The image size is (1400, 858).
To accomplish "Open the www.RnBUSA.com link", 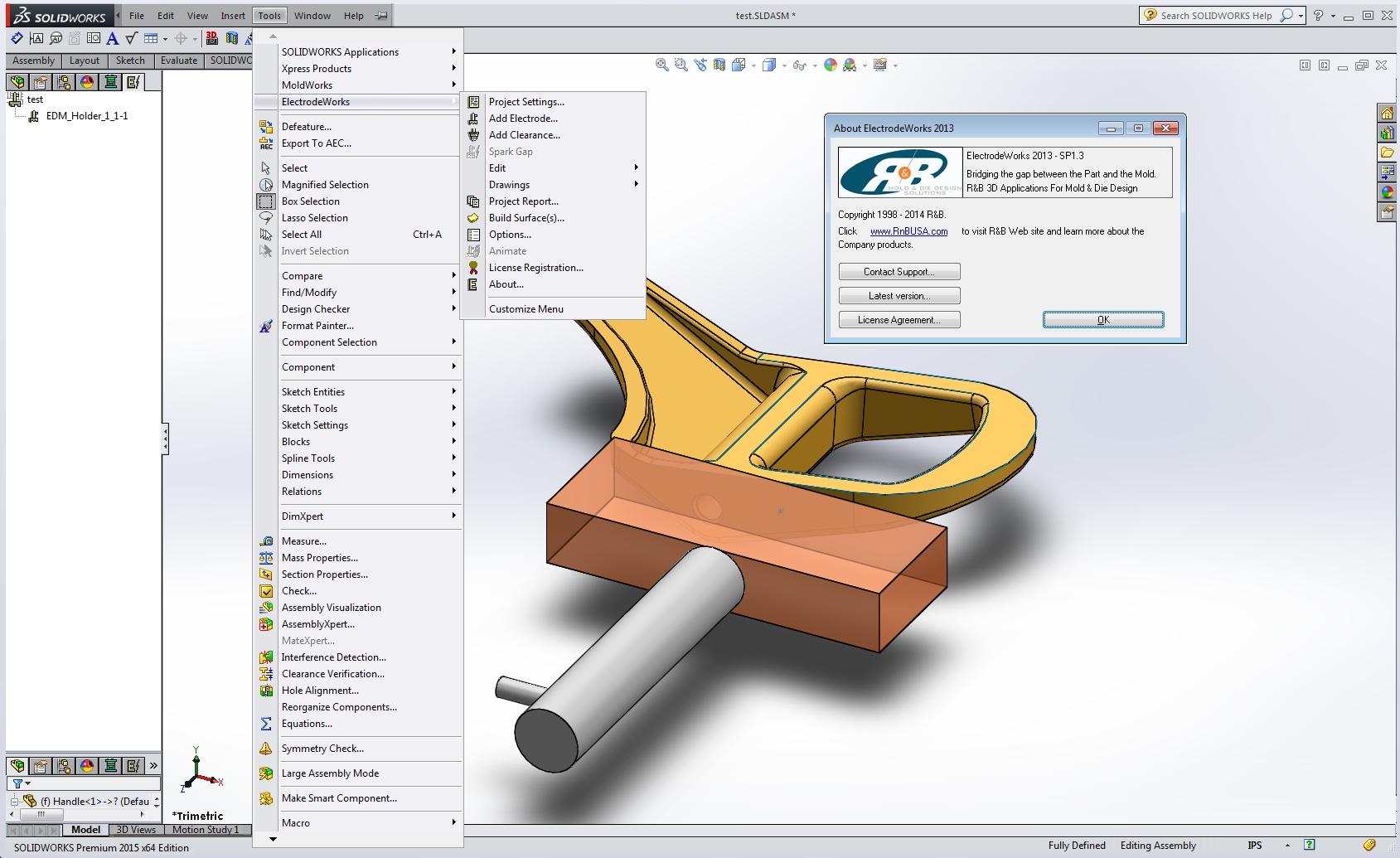I will tap(908, 231).
